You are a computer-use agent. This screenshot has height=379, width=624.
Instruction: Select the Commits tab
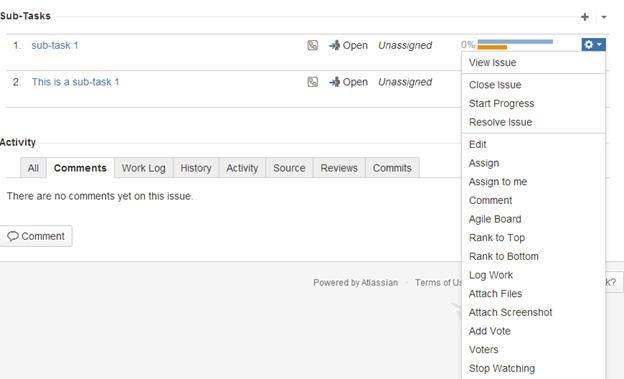click(x=392, y=168)
